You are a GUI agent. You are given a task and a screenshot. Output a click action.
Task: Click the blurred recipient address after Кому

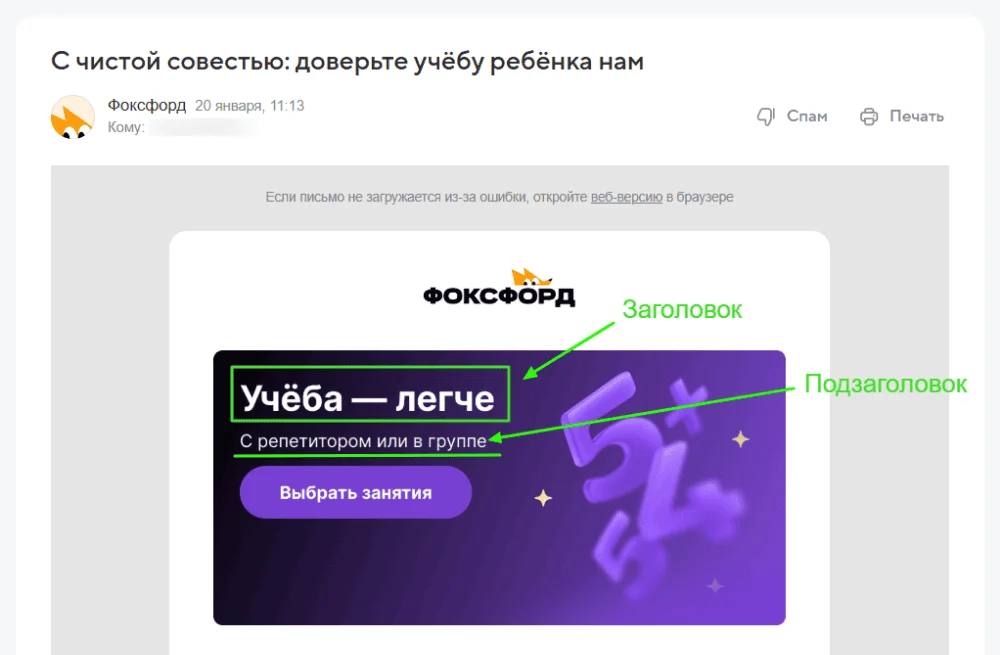tap(203, 128)
